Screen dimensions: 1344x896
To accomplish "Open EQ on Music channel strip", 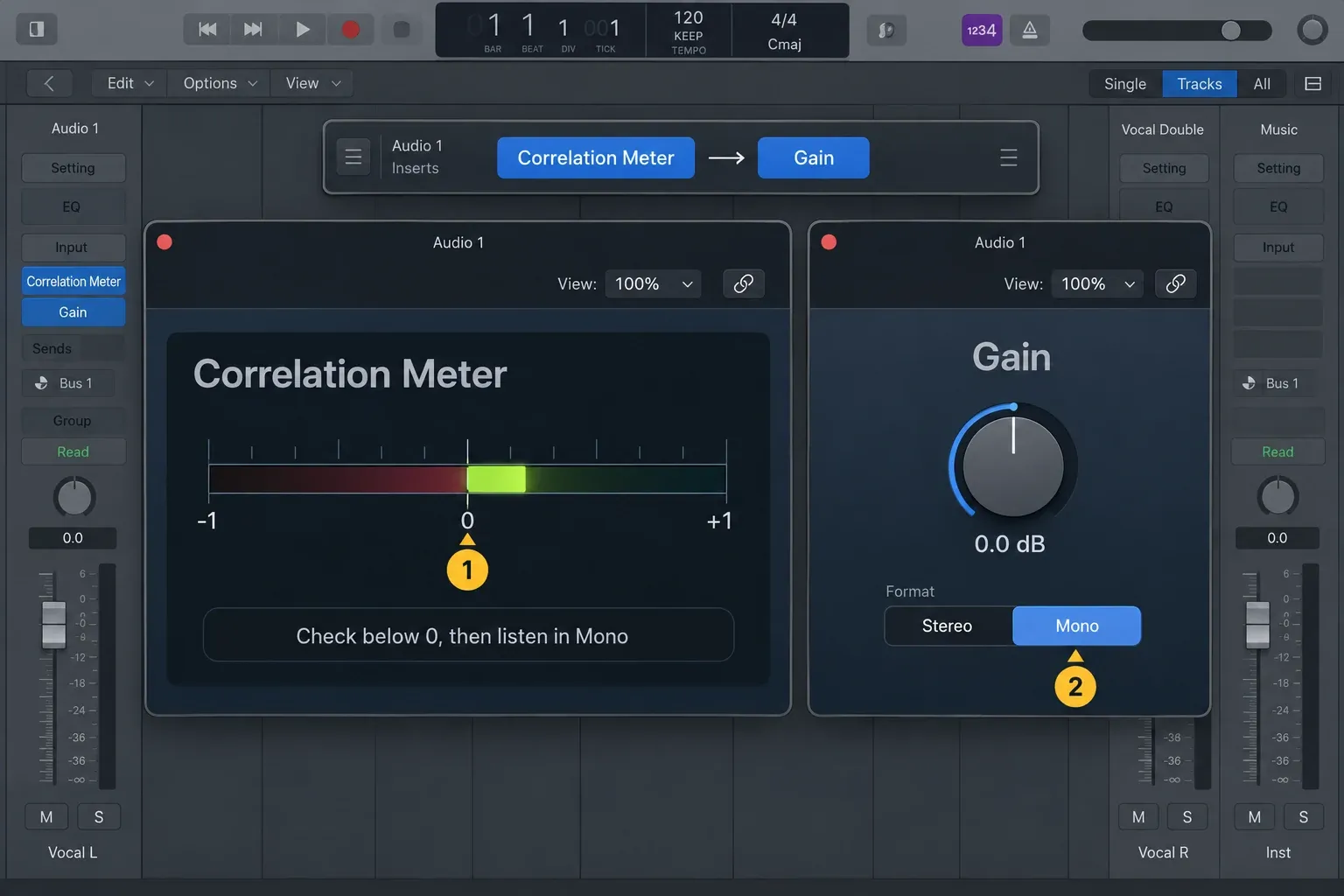I will click(1278, 206).
